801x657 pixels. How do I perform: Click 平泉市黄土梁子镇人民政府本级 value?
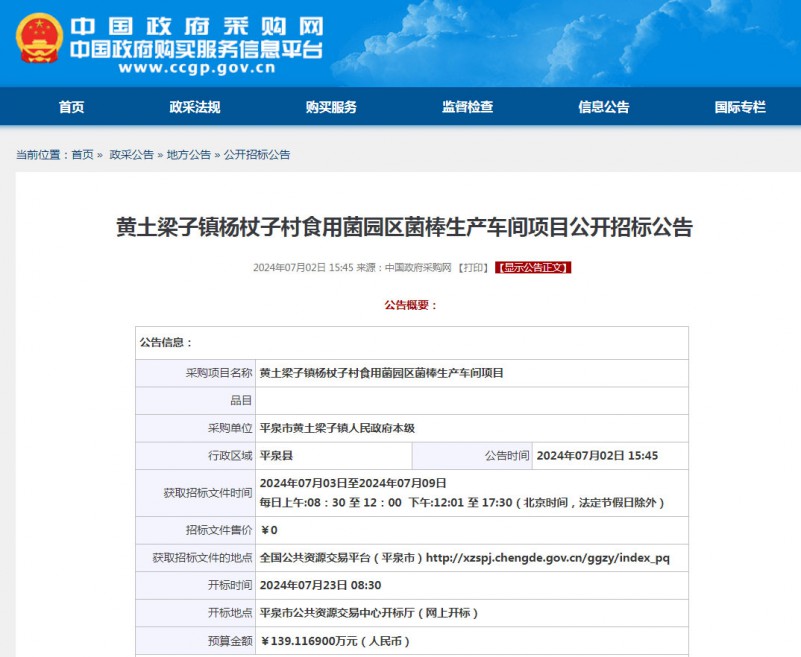(337, 428)
